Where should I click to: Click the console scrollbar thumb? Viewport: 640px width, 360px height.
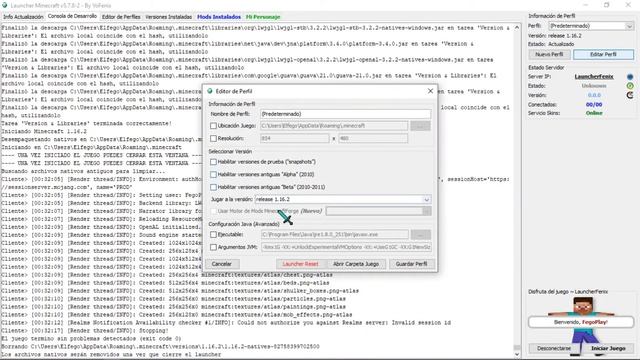click(x=517, y=348)
